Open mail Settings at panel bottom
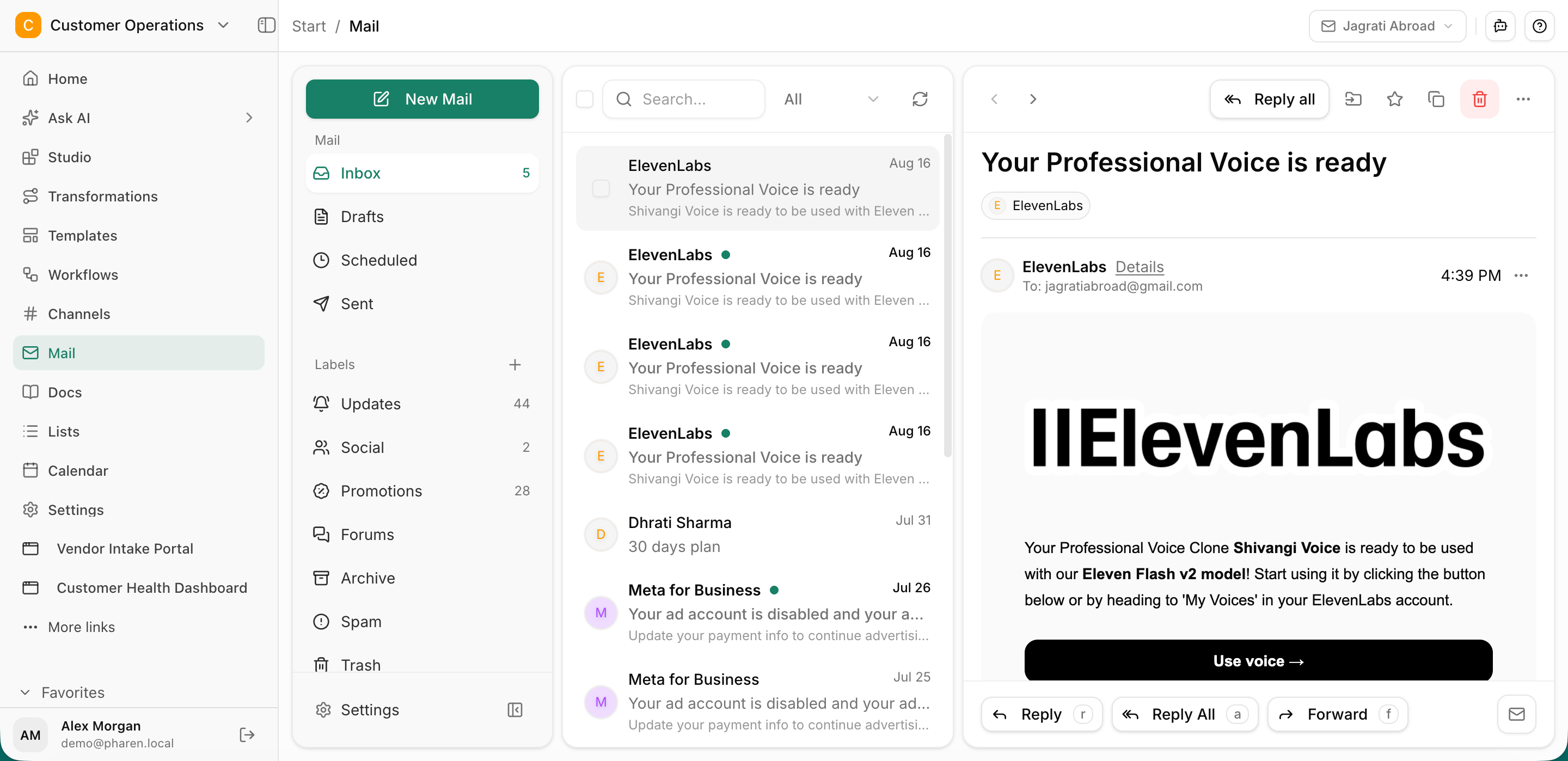This screenshot has width=1568, height=761. point(370,710)
